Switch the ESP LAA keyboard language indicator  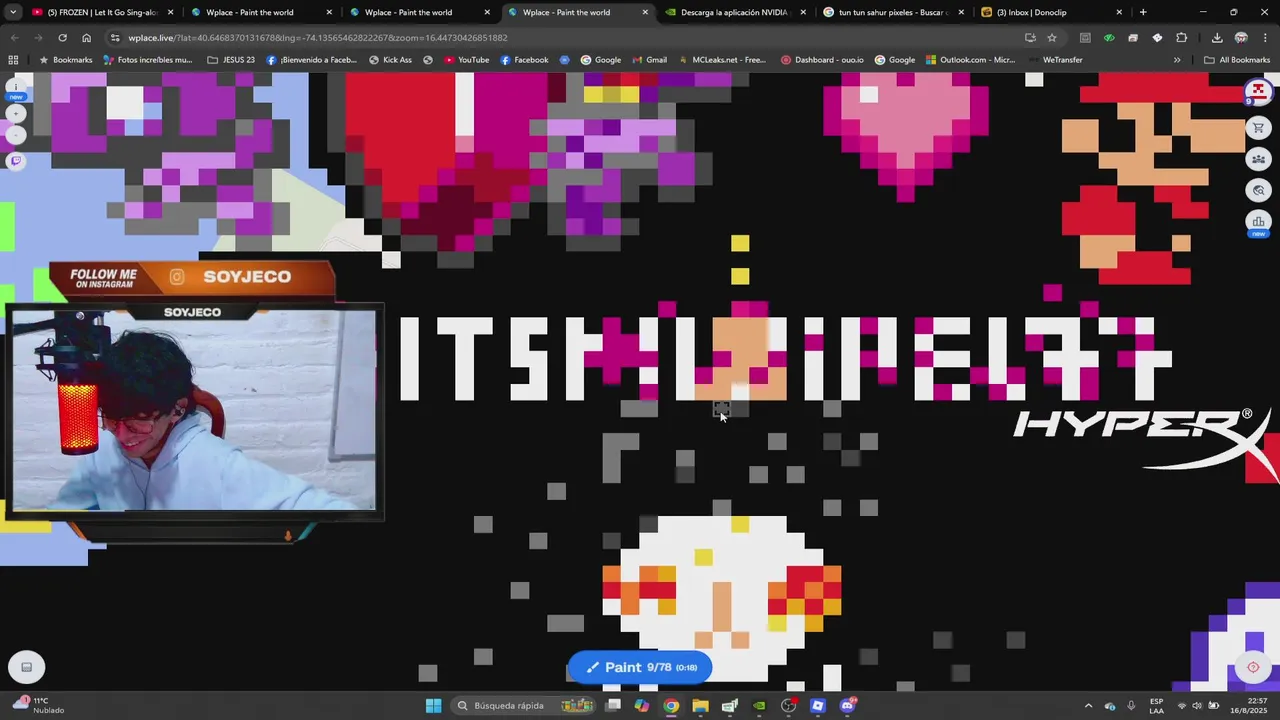tap(1157, 706)
